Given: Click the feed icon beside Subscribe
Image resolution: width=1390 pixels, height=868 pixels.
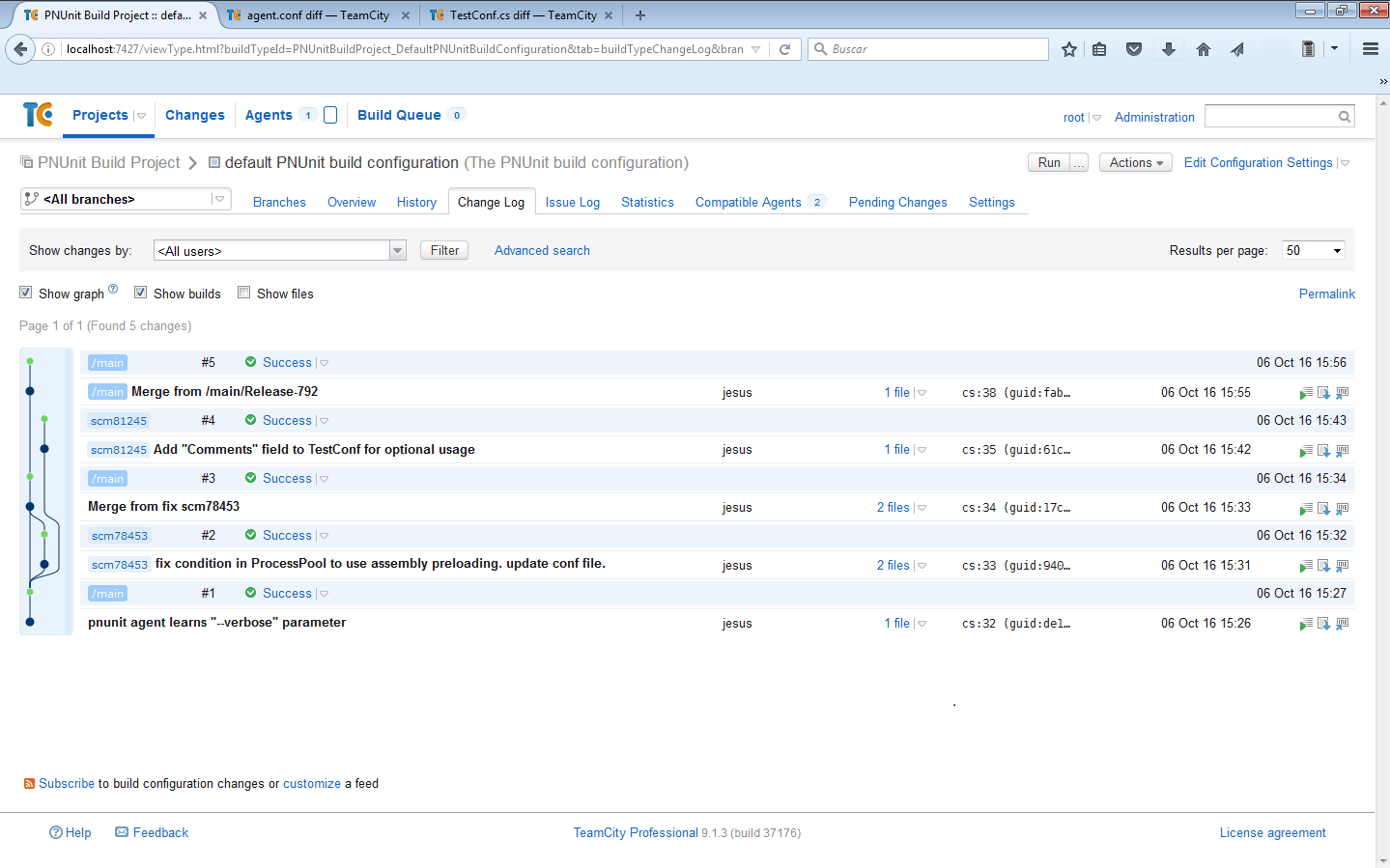Looking at the screenshot, I should click(29, 784).
